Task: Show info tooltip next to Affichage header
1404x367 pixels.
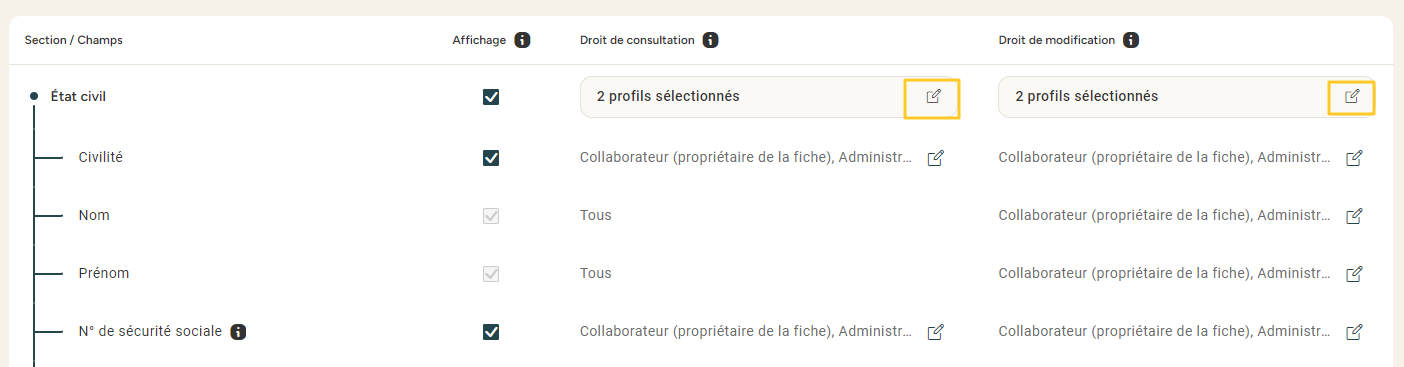Action: pos(522,41)
